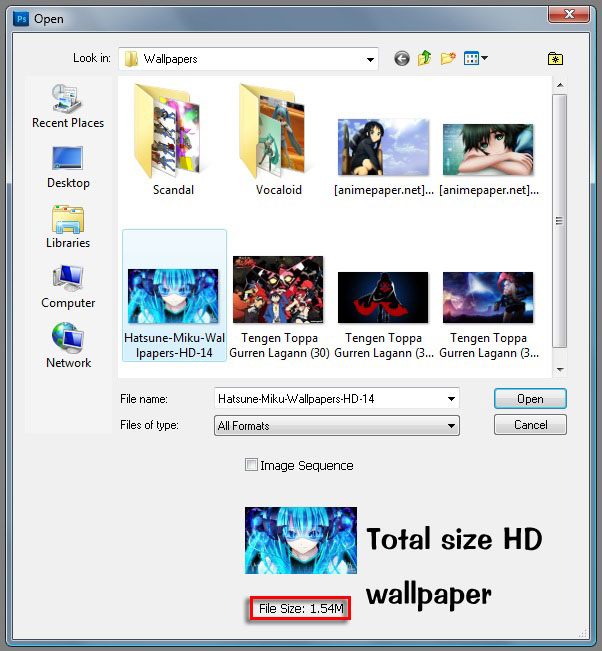Click the Miku preview image below Image Sequence
Image resolution: width=602 pixels, height=651 pixels.
pyautogui.click(x=301, y=540)
